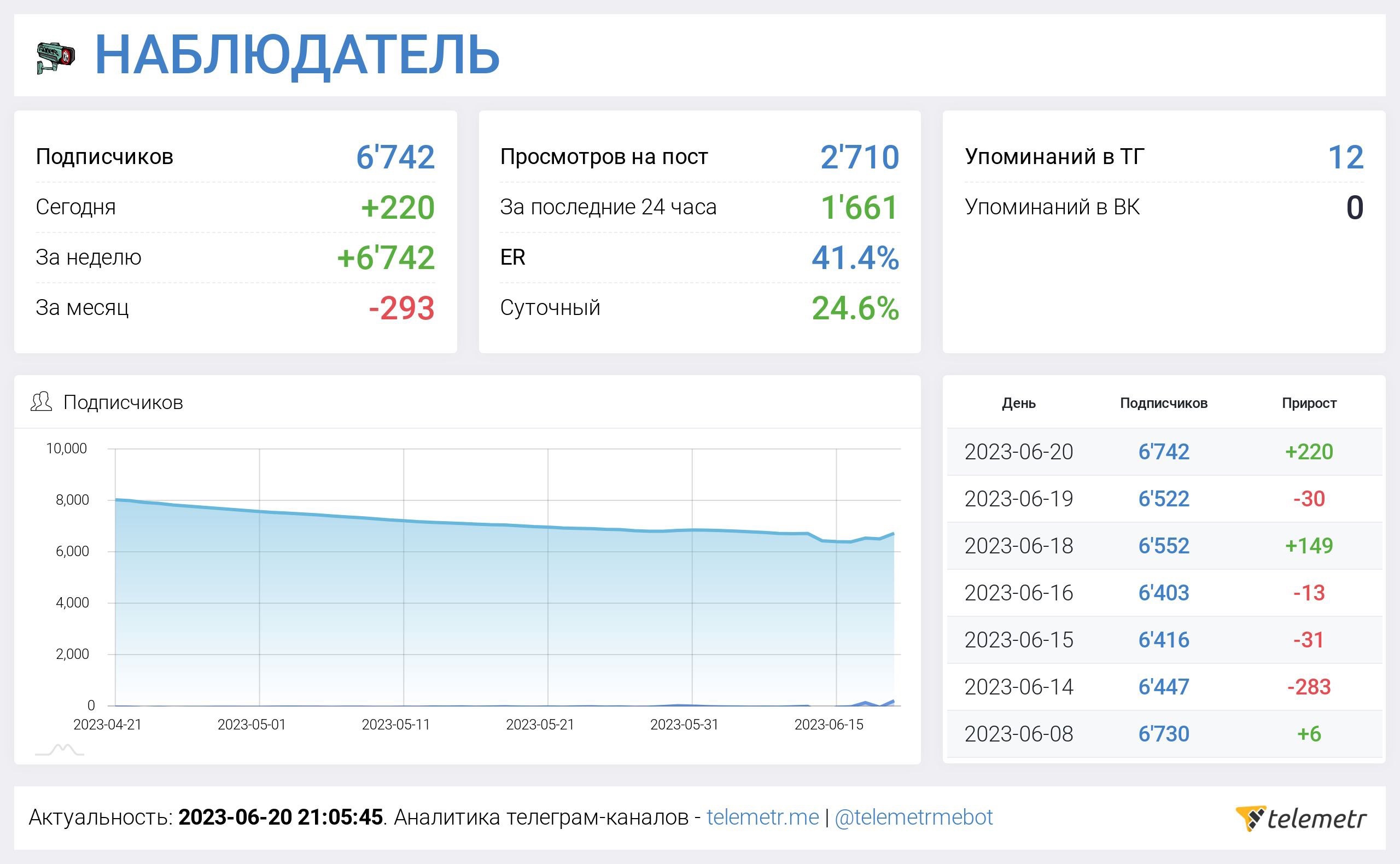
Task: Click the Упоминаний в ТГ value 12
Action: 1346,157
